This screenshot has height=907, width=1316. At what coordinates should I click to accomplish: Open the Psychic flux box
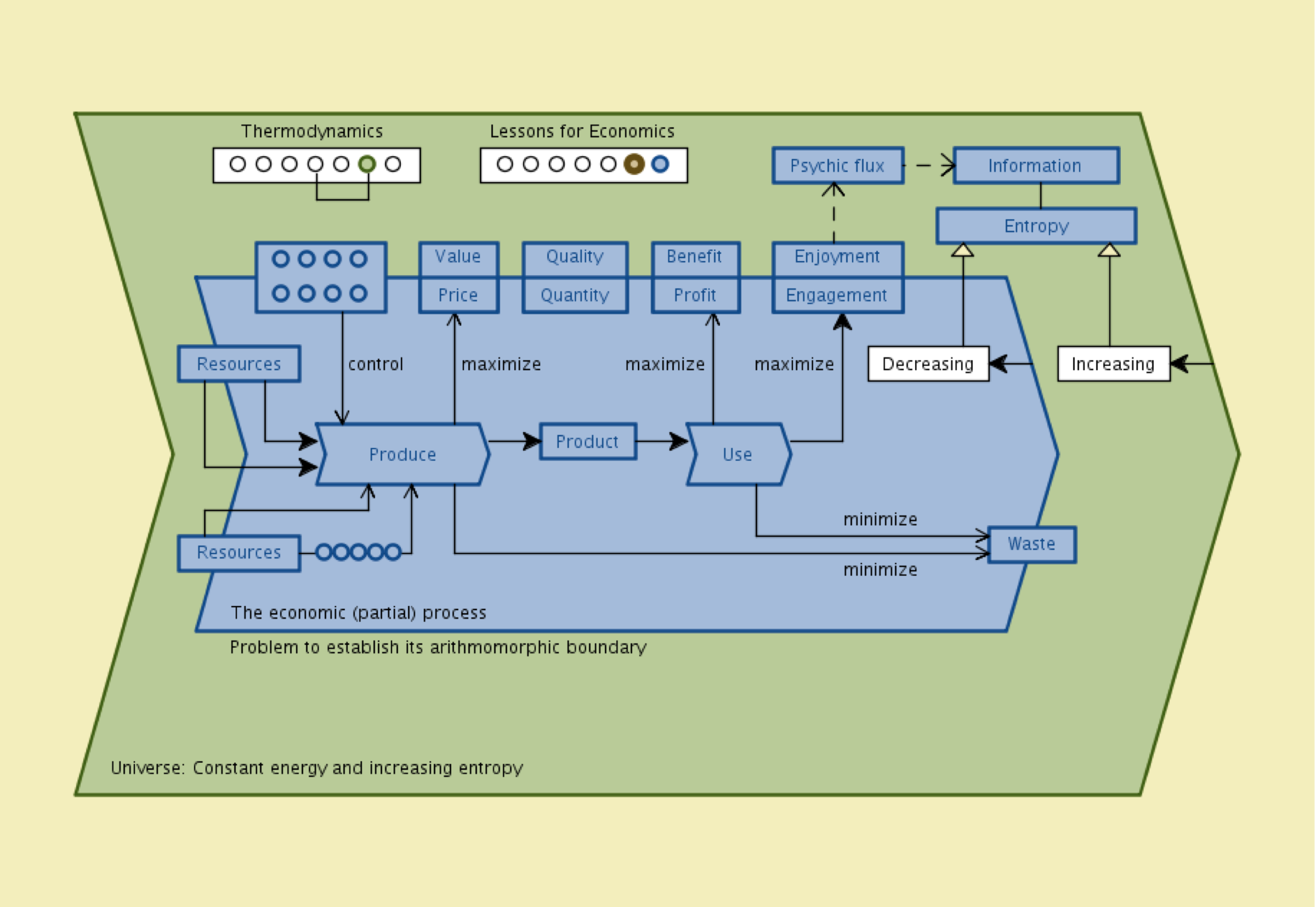[837, 166]
